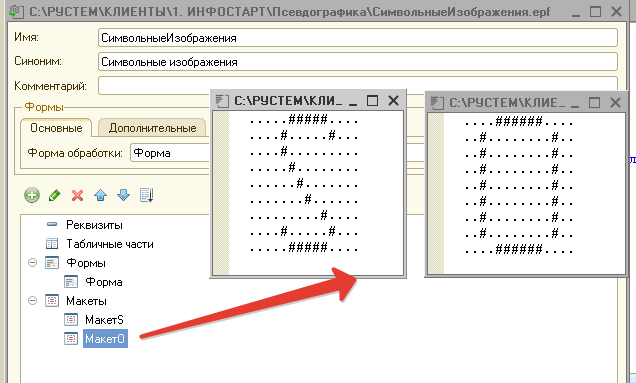
Task: Click the red X Delete icon
Action: click(x=77, y=196)
